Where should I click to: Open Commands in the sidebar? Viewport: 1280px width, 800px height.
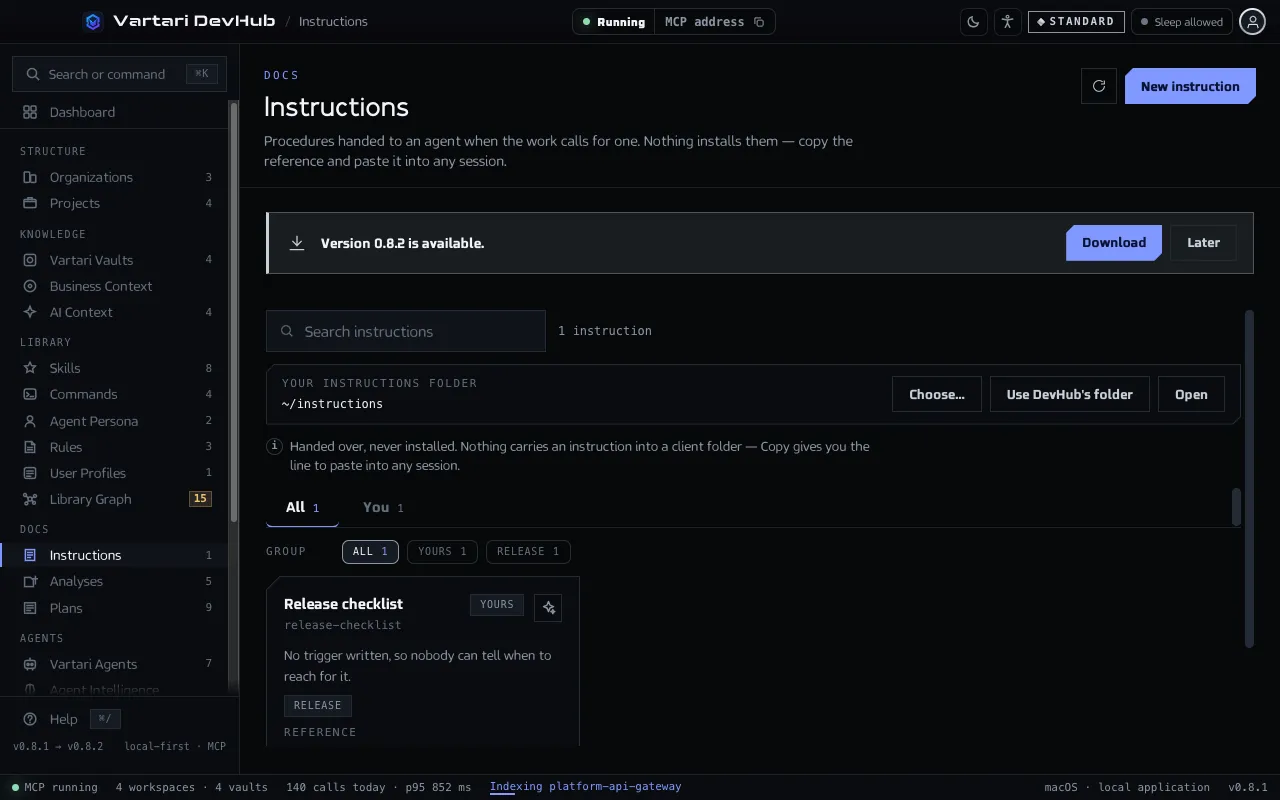tap(116, 394)
